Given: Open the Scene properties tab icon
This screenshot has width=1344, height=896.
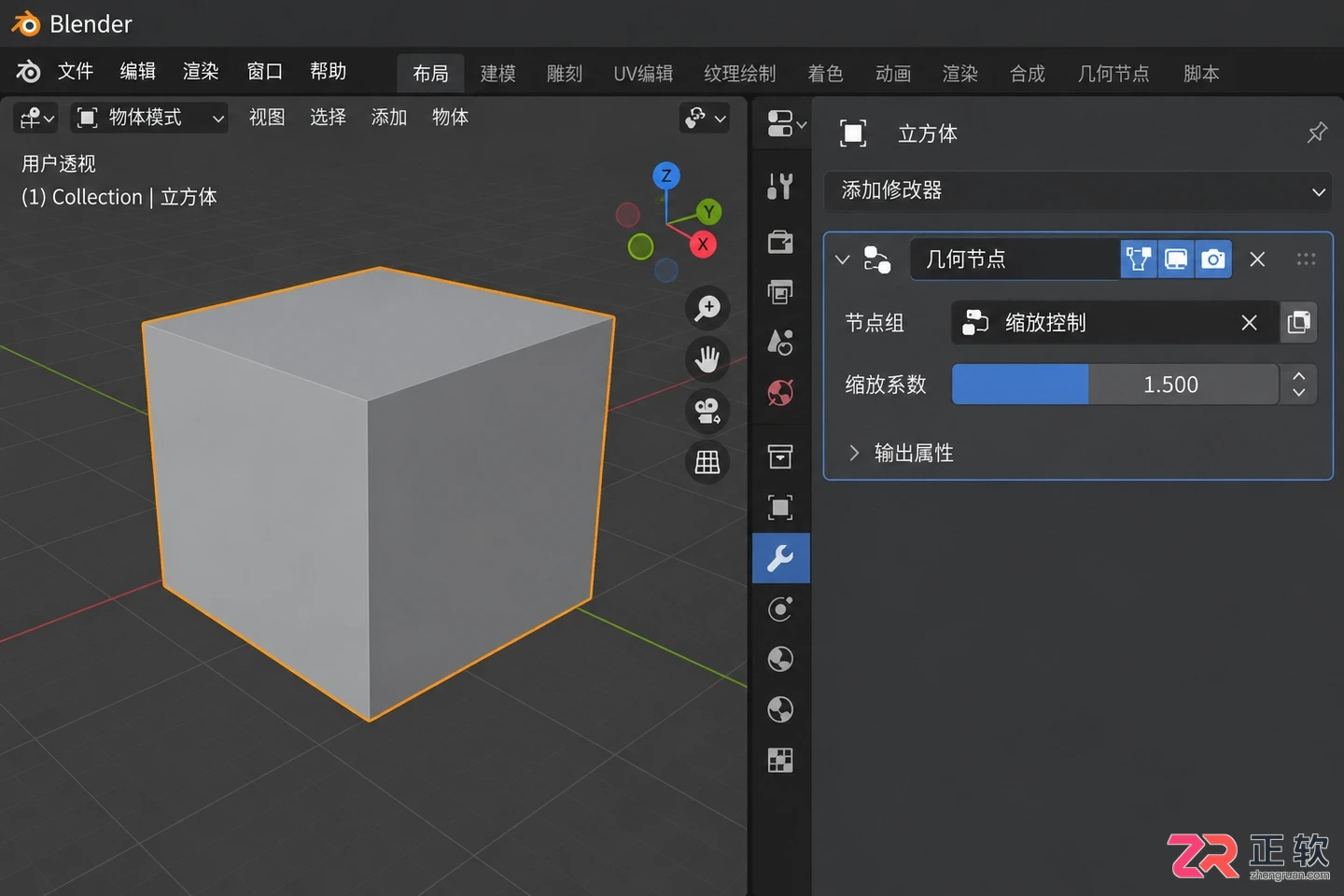Looking at the screenshot, I should click(x=780, y=342).
